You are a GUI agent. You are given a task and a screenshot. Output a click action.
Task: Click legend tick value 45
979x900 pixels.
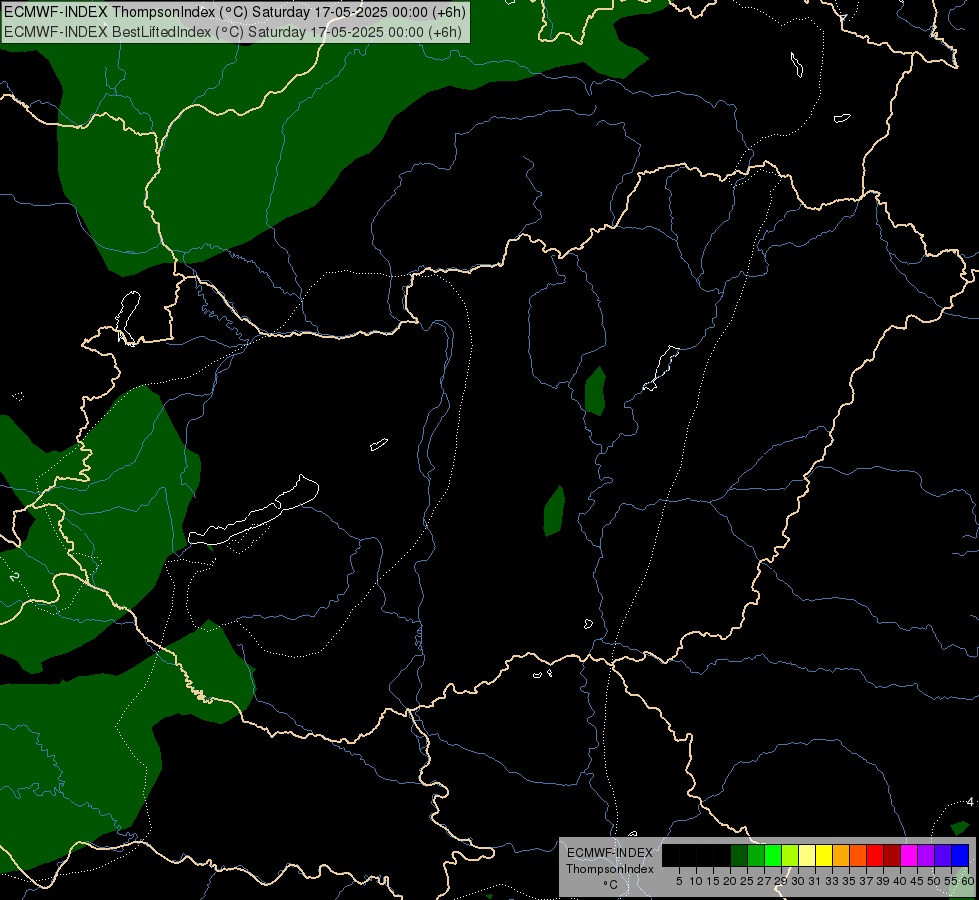917,881
